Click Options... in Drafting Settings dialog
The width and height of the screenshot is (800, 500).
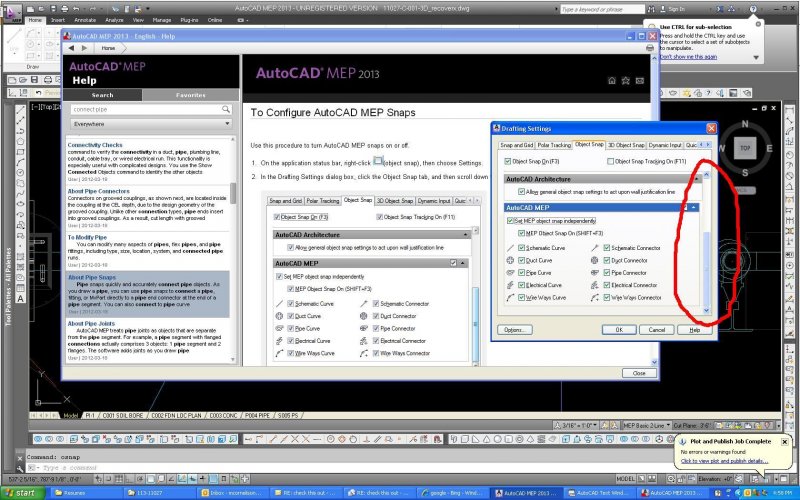[514, 330]
